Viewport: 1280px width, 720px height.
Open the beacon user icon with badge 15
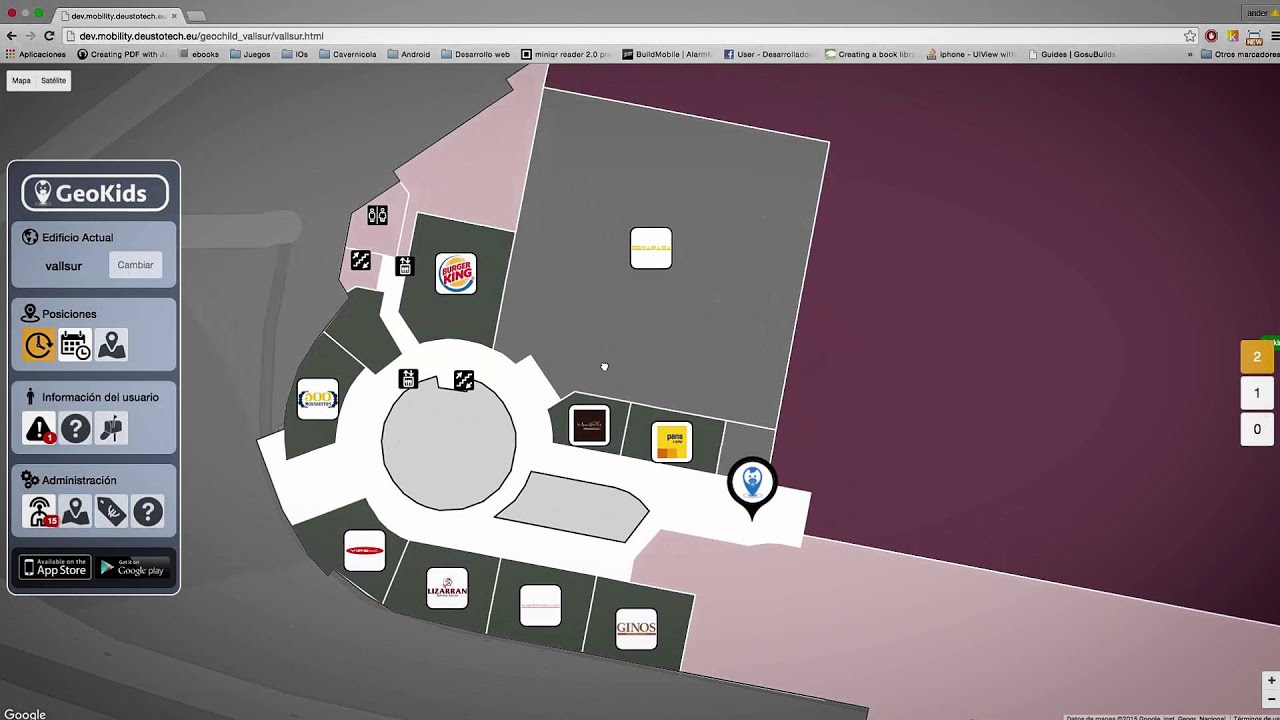click(x=39, y=512)
